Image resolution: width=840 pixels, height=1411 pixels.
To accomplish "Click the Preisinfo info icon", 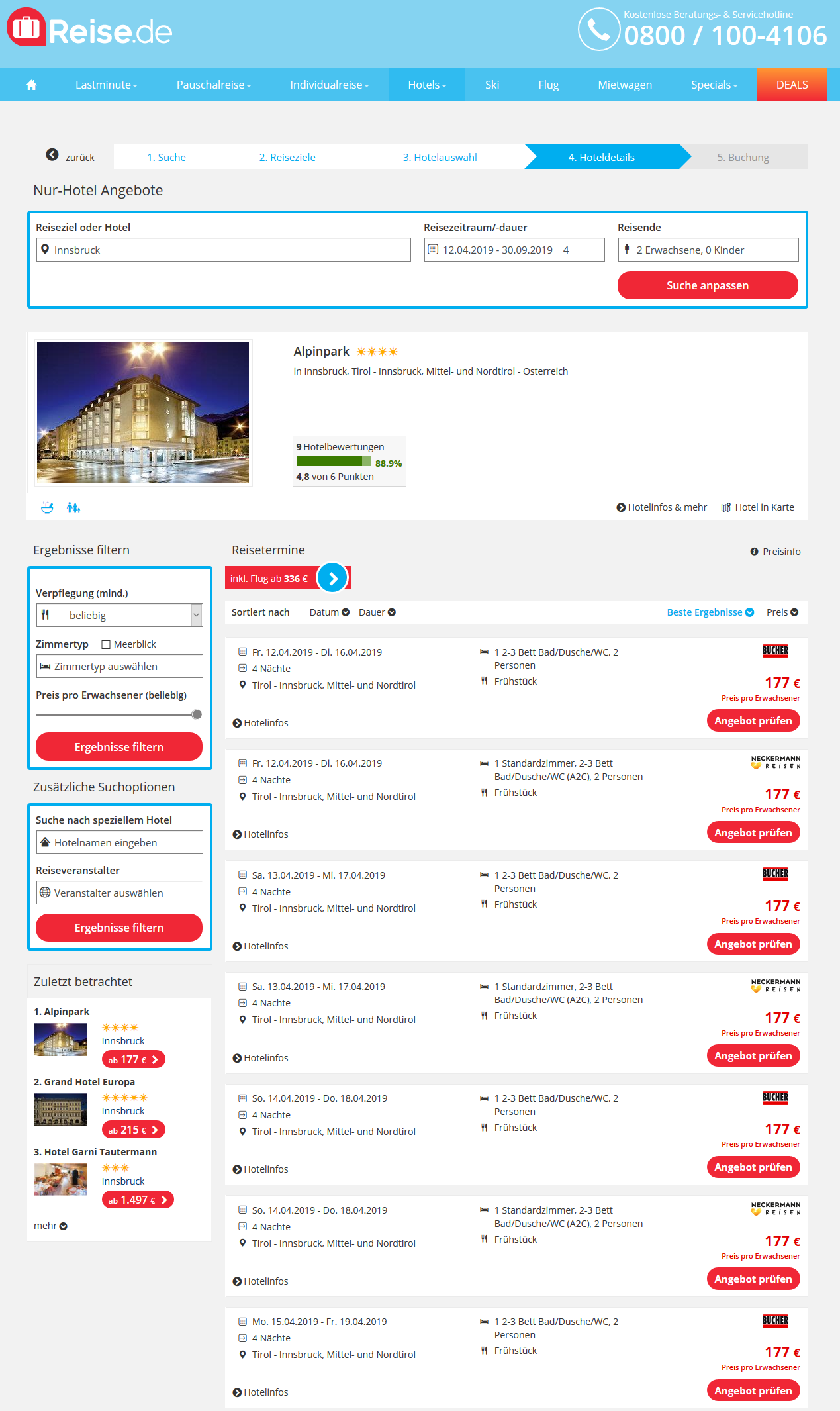I will [754, 552].
